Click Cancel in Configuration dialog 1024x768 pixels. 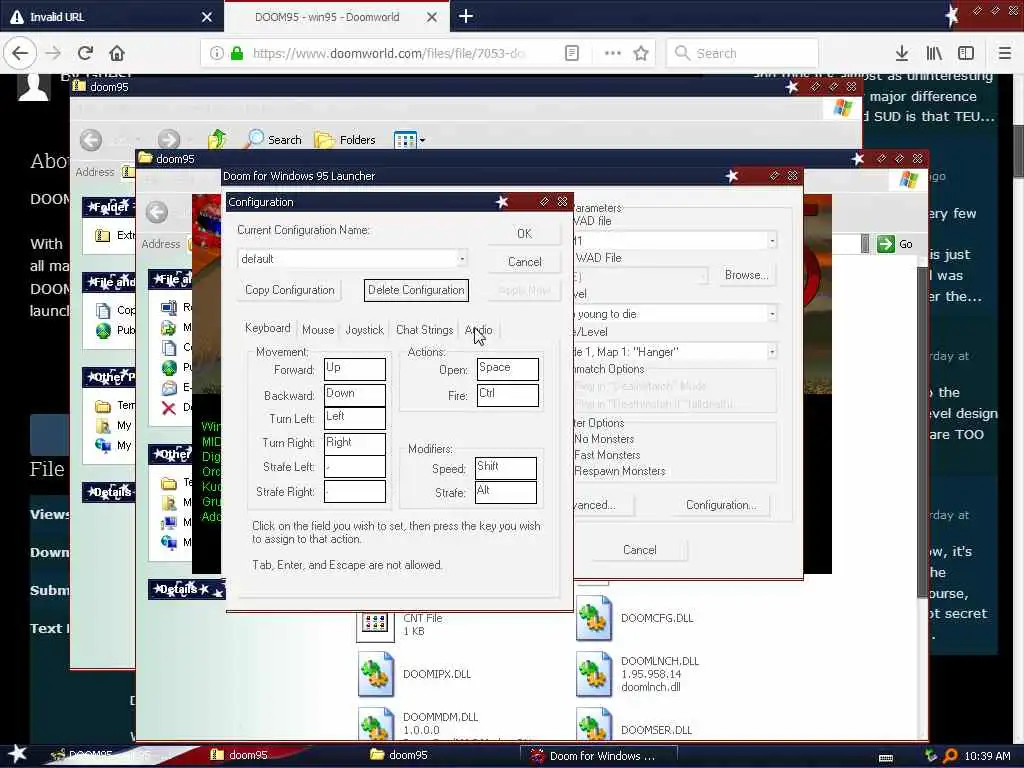524,261
